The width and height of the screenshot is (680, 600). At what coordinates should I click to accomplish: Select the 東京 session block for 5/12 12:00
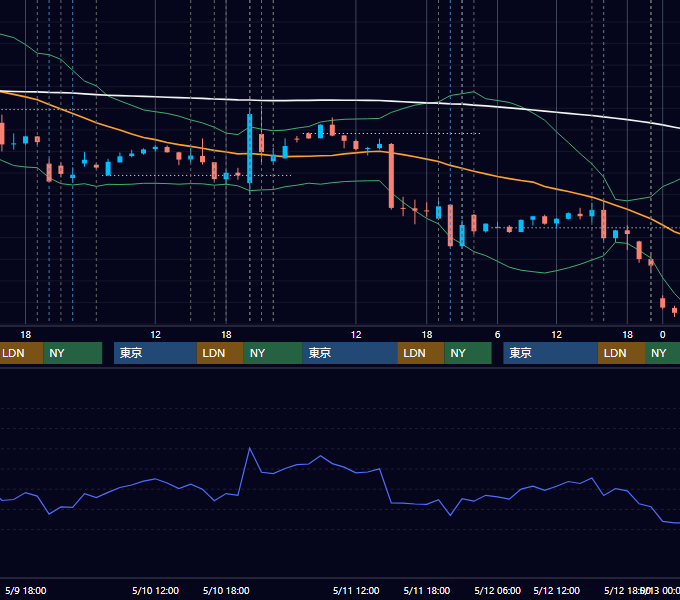[x=550, y=353]
